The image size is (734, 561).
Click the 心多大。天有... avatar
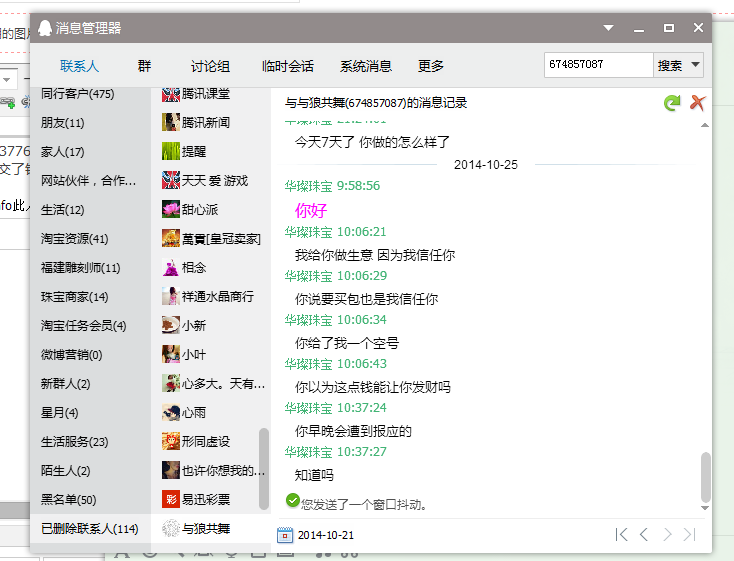(171, 384)
